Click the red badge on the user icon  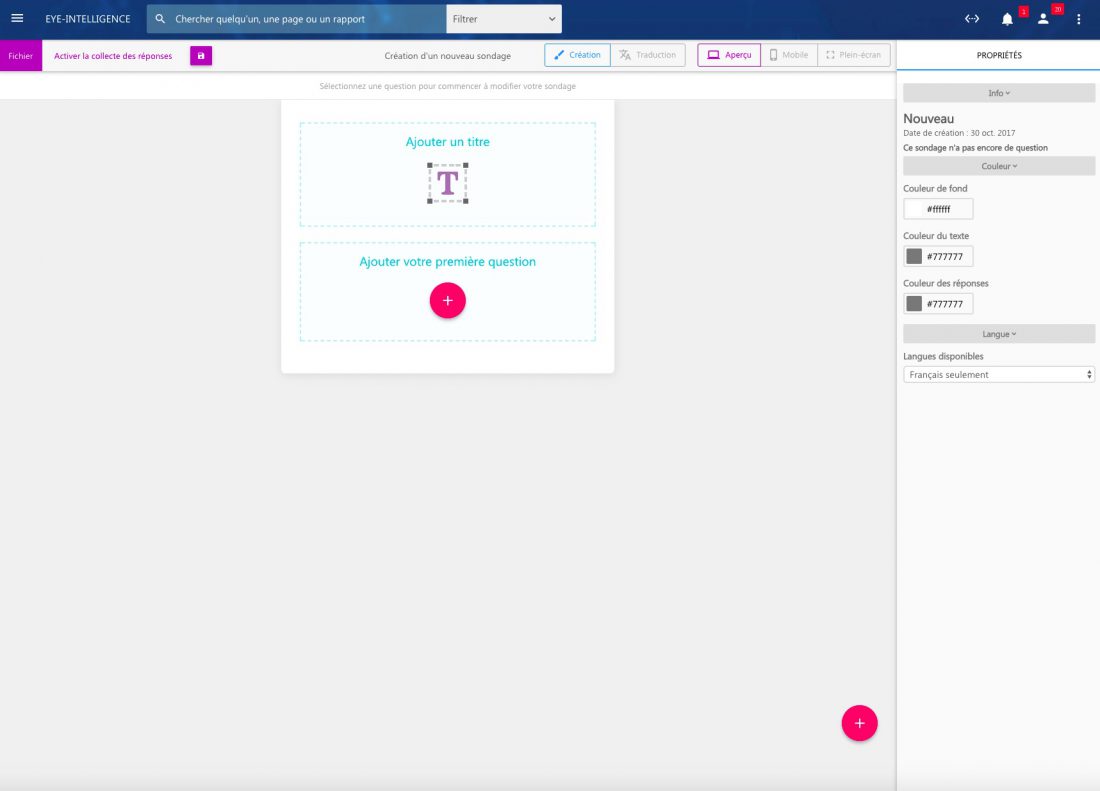click(x=1057, y=9)
